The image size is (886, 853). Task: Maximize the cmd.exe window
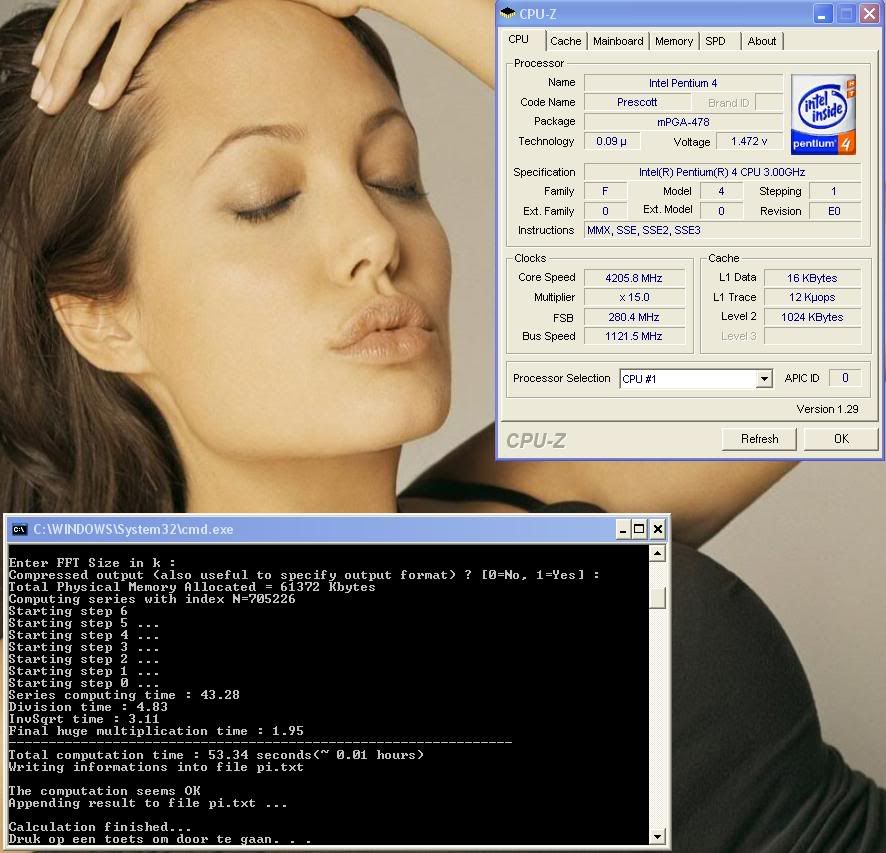[x=639, y=529]
